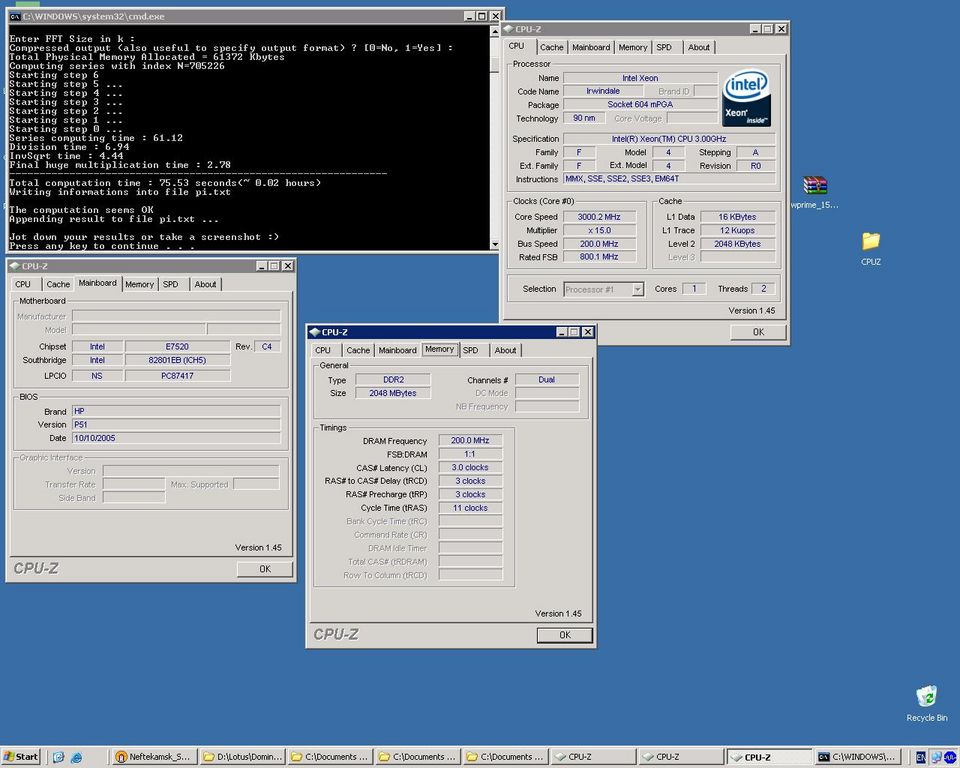
Task: Open About tab in the Memory window
Action: (x=505, y=350)
